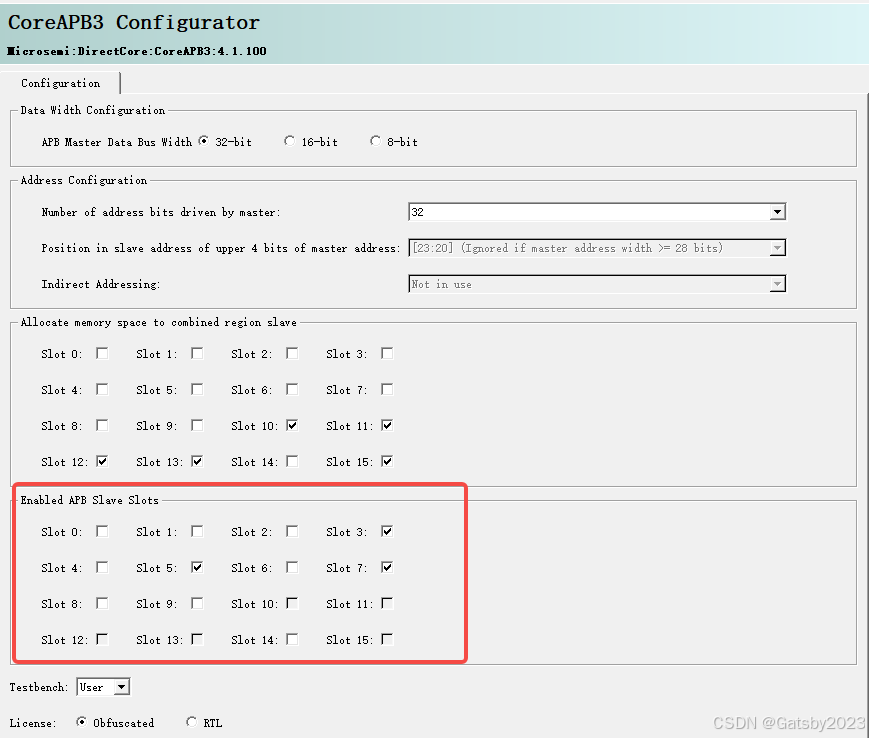
Task: Check Slot 4 in combined region slave
Action: pyautogui.click(x=102, y=390)
